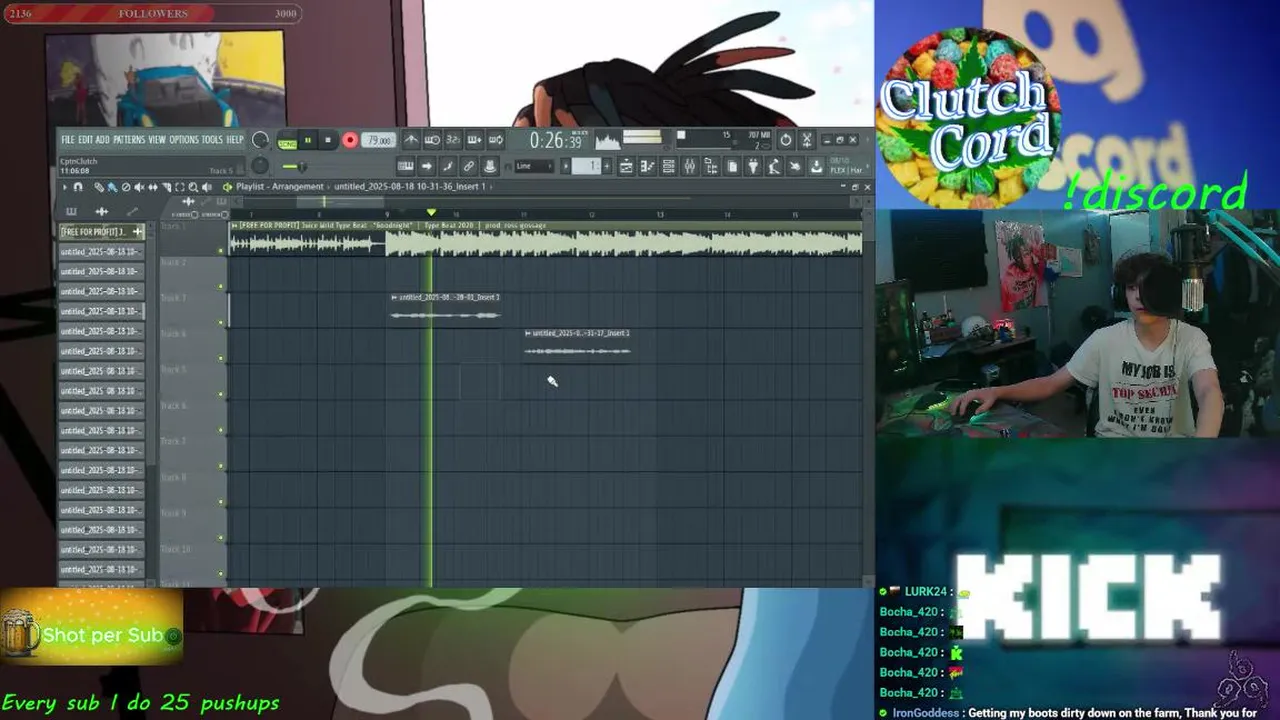Screen dimensions: 1280x720
Task: Select the [FREE FOR PROFIT] clip in picker
Action: (x=101, y=232)
